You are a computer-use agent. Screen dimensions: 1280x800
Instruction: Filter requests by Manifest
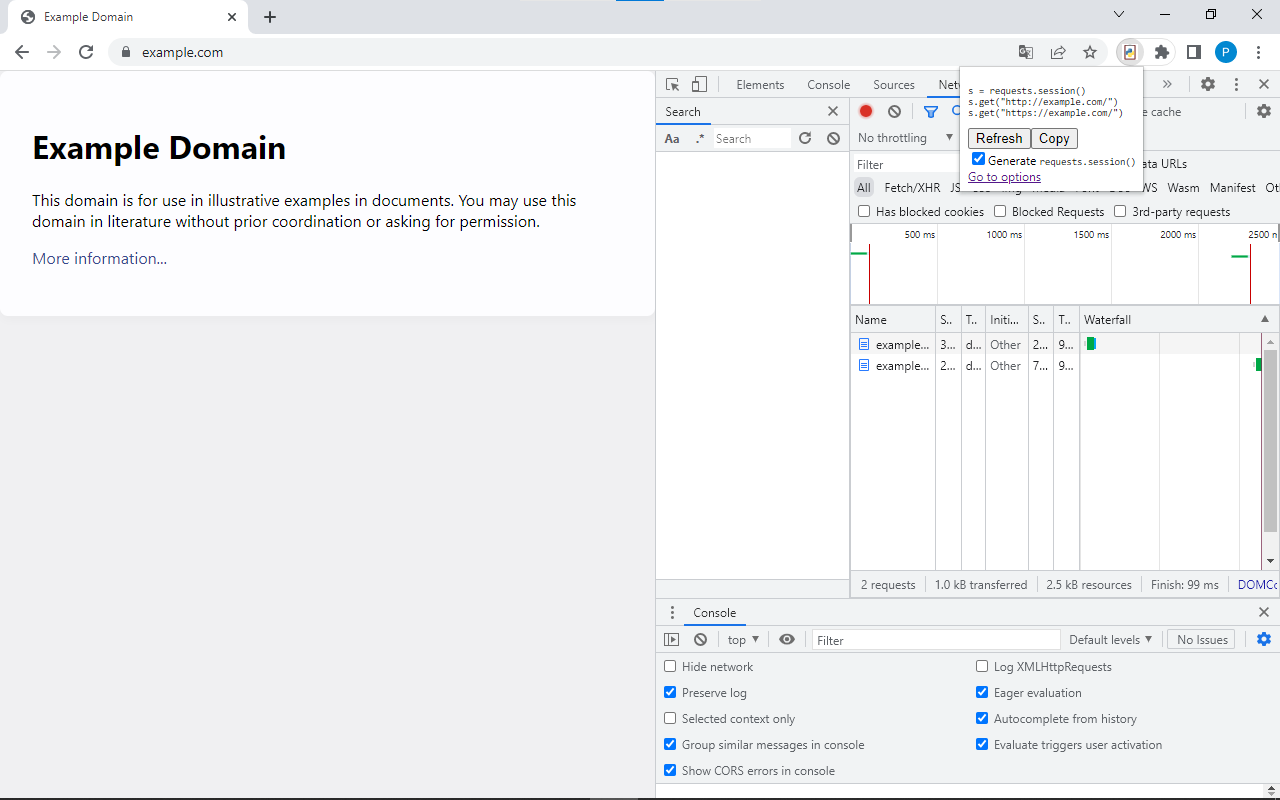click(1232, 187)
